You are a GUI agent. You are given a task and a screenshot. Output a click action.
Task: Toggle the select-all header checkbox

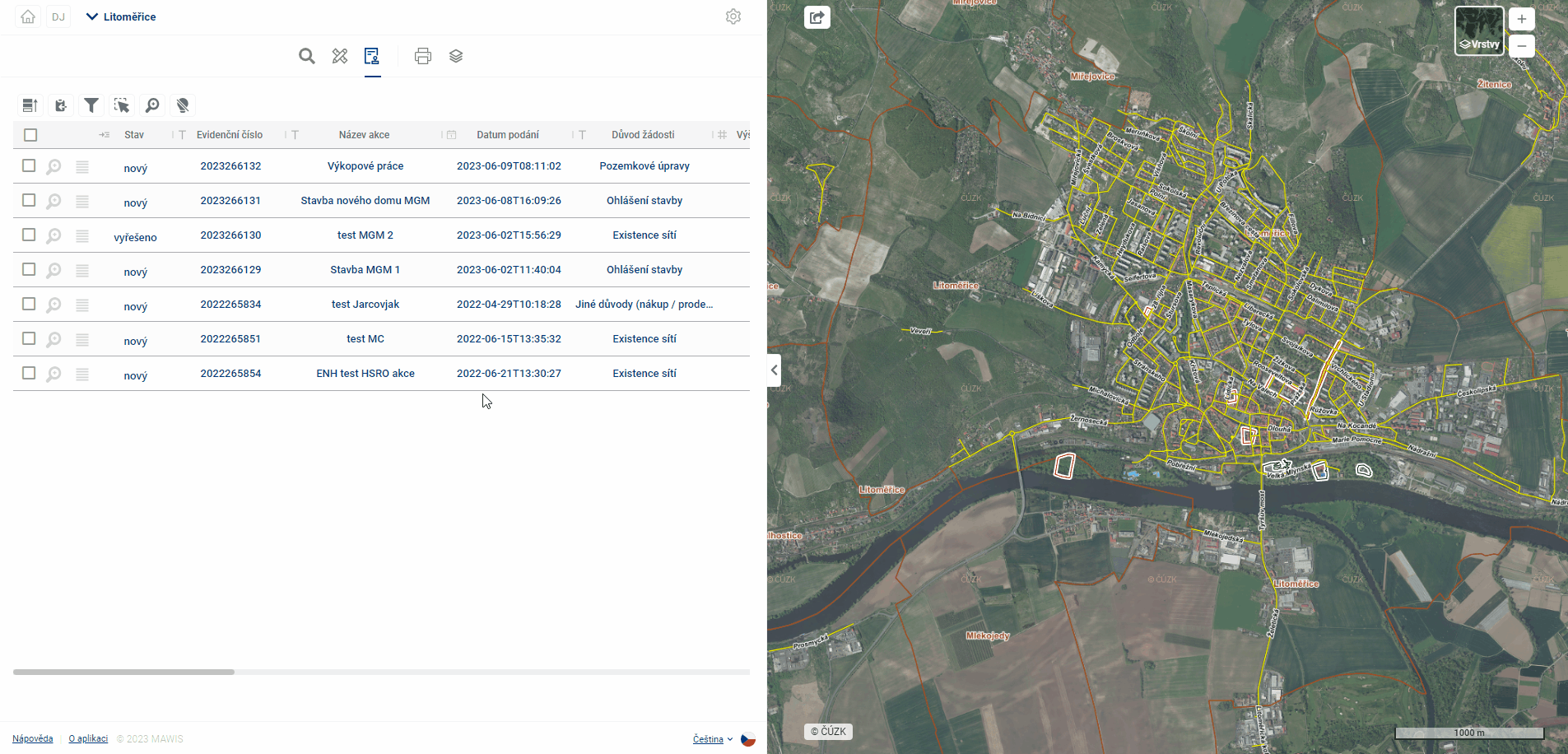[x=30, y=135]
